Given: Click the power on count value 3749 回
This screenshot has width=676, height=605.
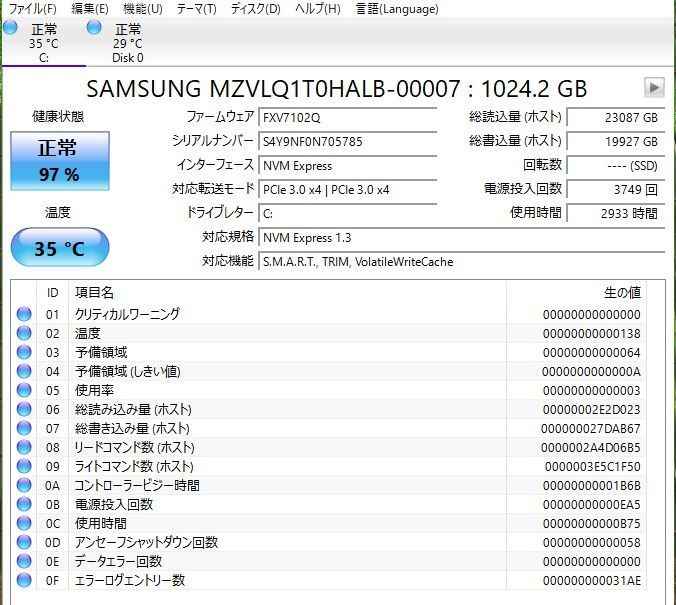Looking at the screenshot, I should pos(615,190).
